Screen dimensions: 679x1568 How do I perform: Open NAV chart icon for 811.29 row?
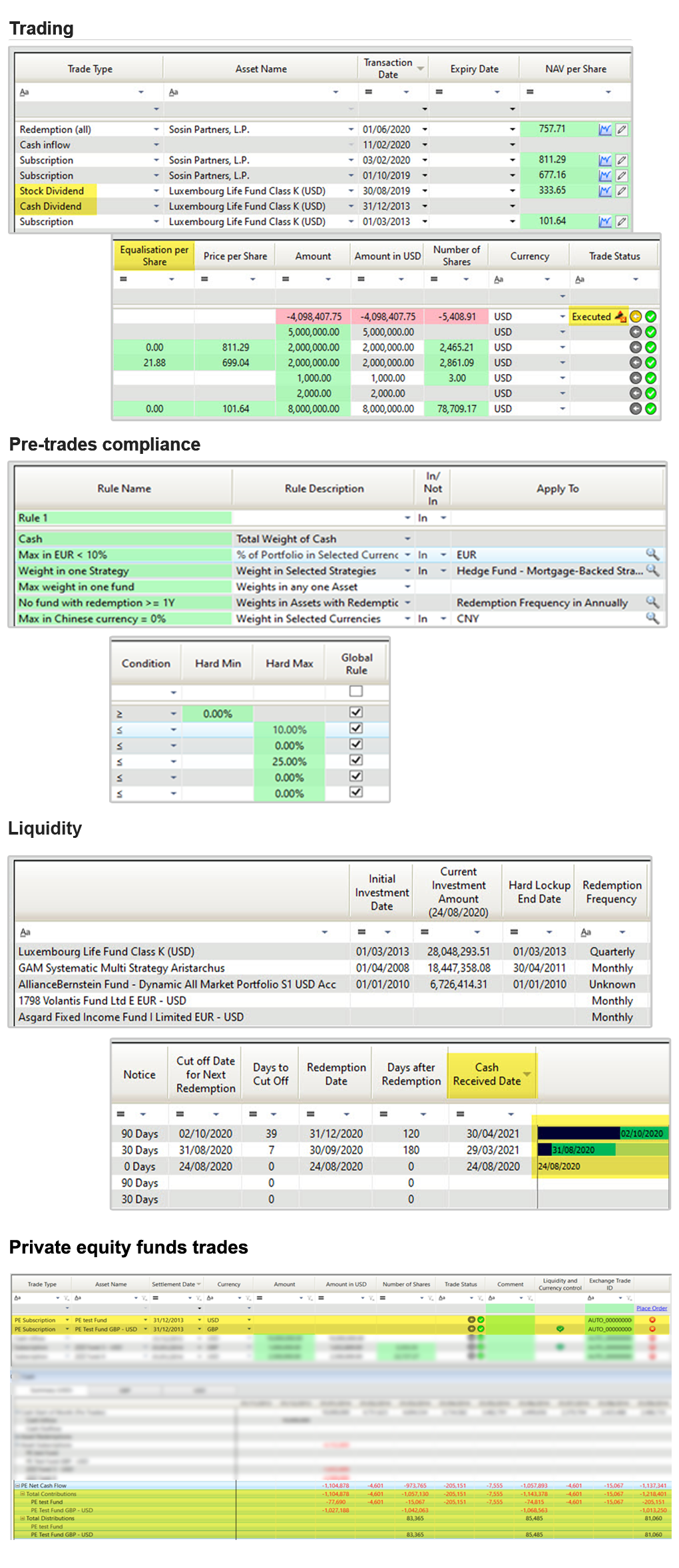(x=604, y=160)
